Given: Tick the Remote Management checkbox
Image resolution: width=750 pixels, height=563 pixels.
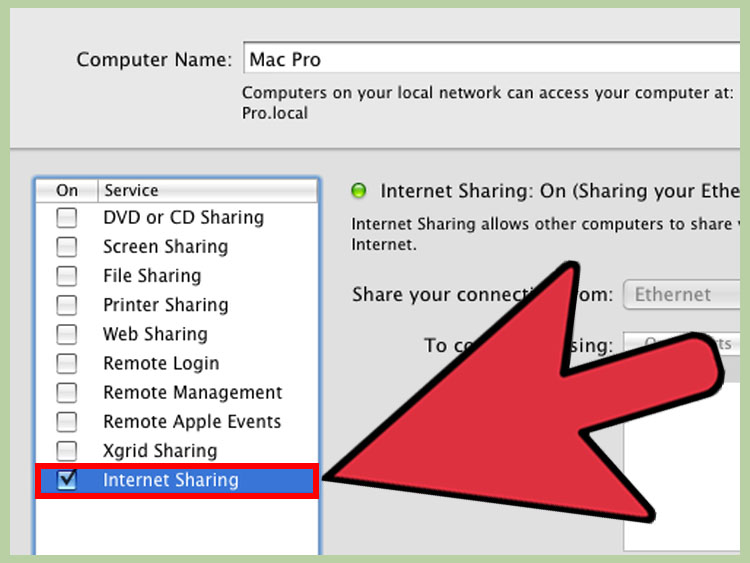Looking at the screenshot, I should (66, 393).
